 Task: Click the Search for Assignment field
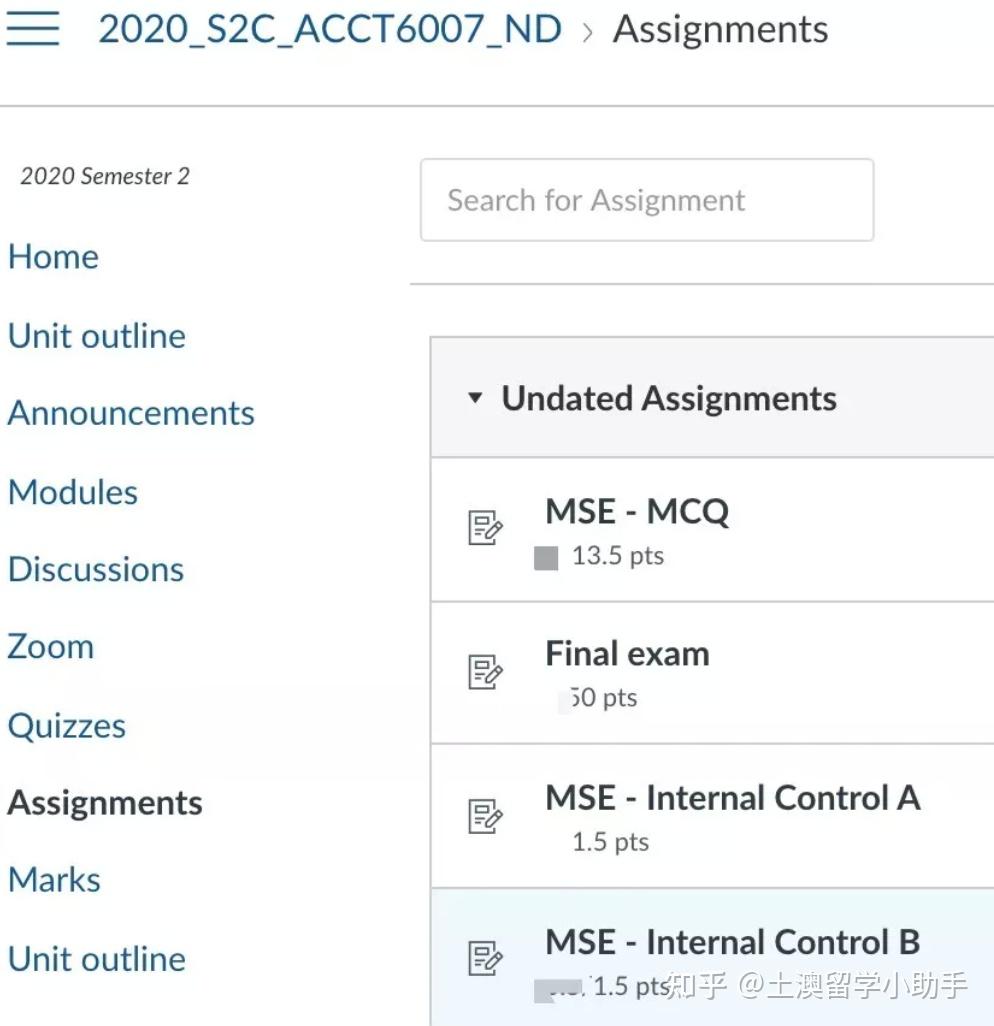tap(647, 200)
